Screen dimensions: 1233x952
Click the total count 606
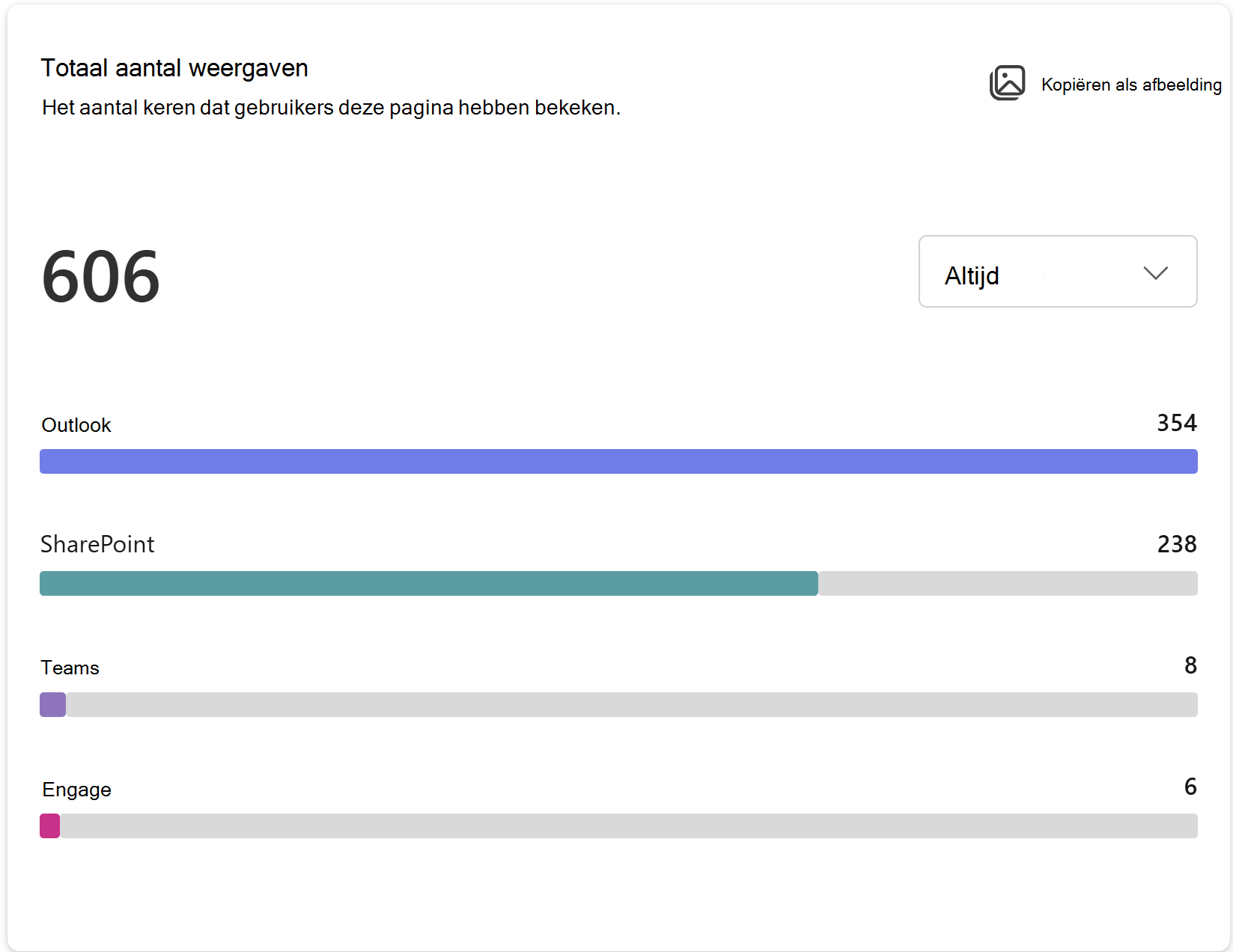101,277
